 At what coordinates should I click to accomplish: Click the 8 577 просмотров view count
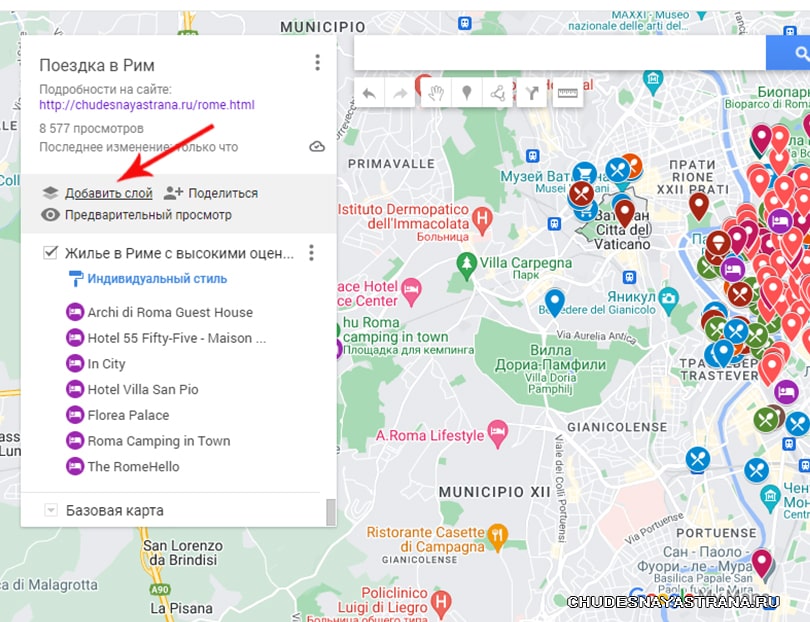coord(91,129)
